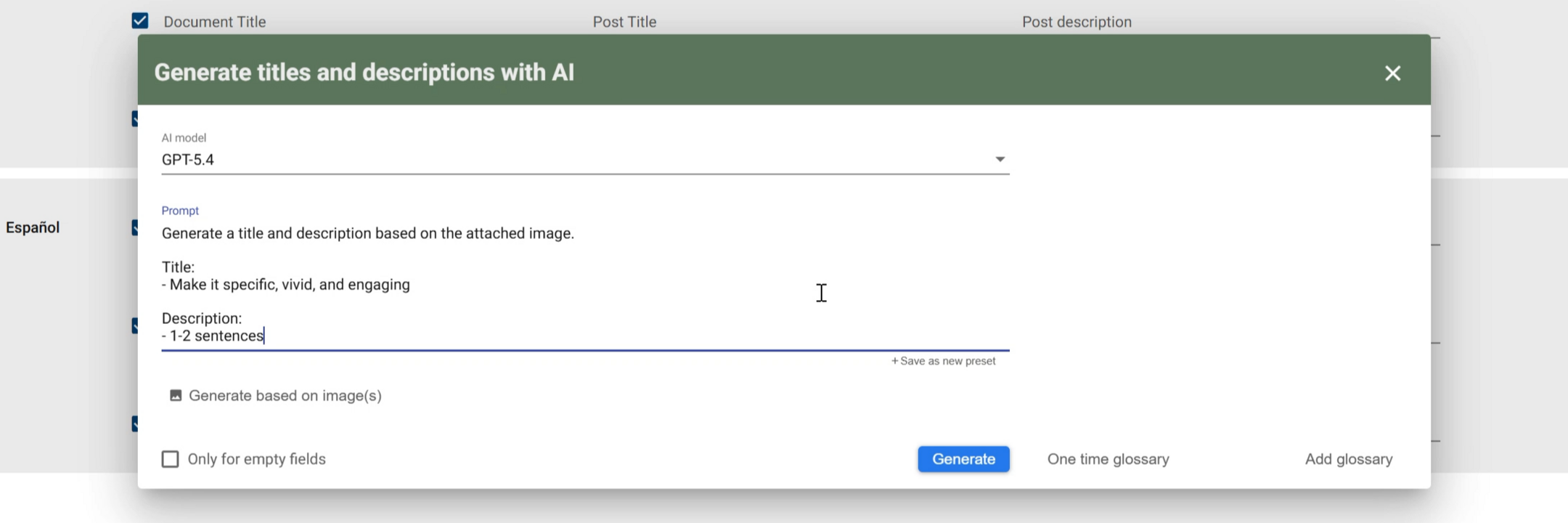1568x523 pixels.
Task: Click the blue Generate button
Action: tap(963, 459)
